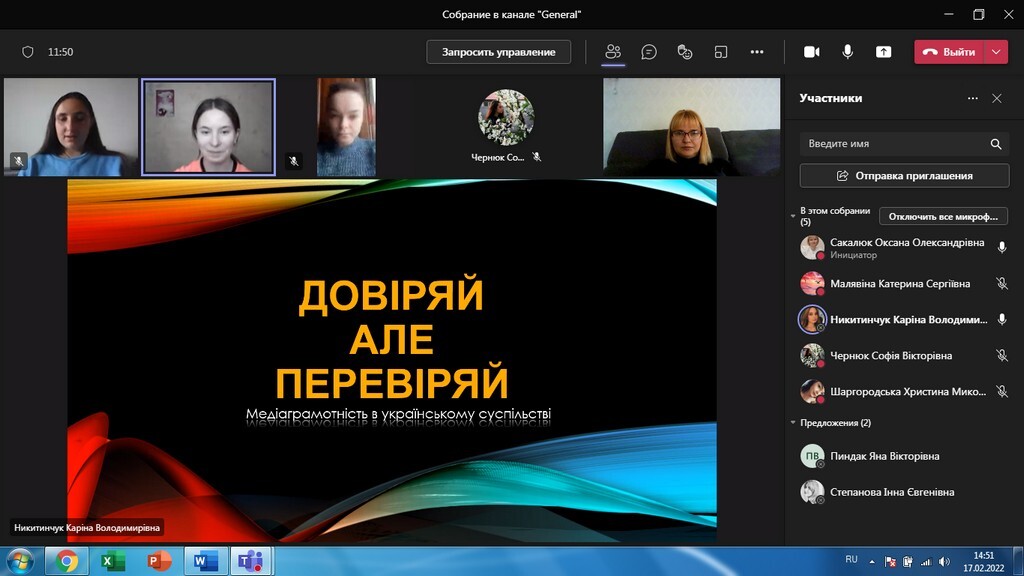The height and width of the screenshot is (576, 1024).
Task: Collapse the Предложения section
Action: click(x=793, y=423)
